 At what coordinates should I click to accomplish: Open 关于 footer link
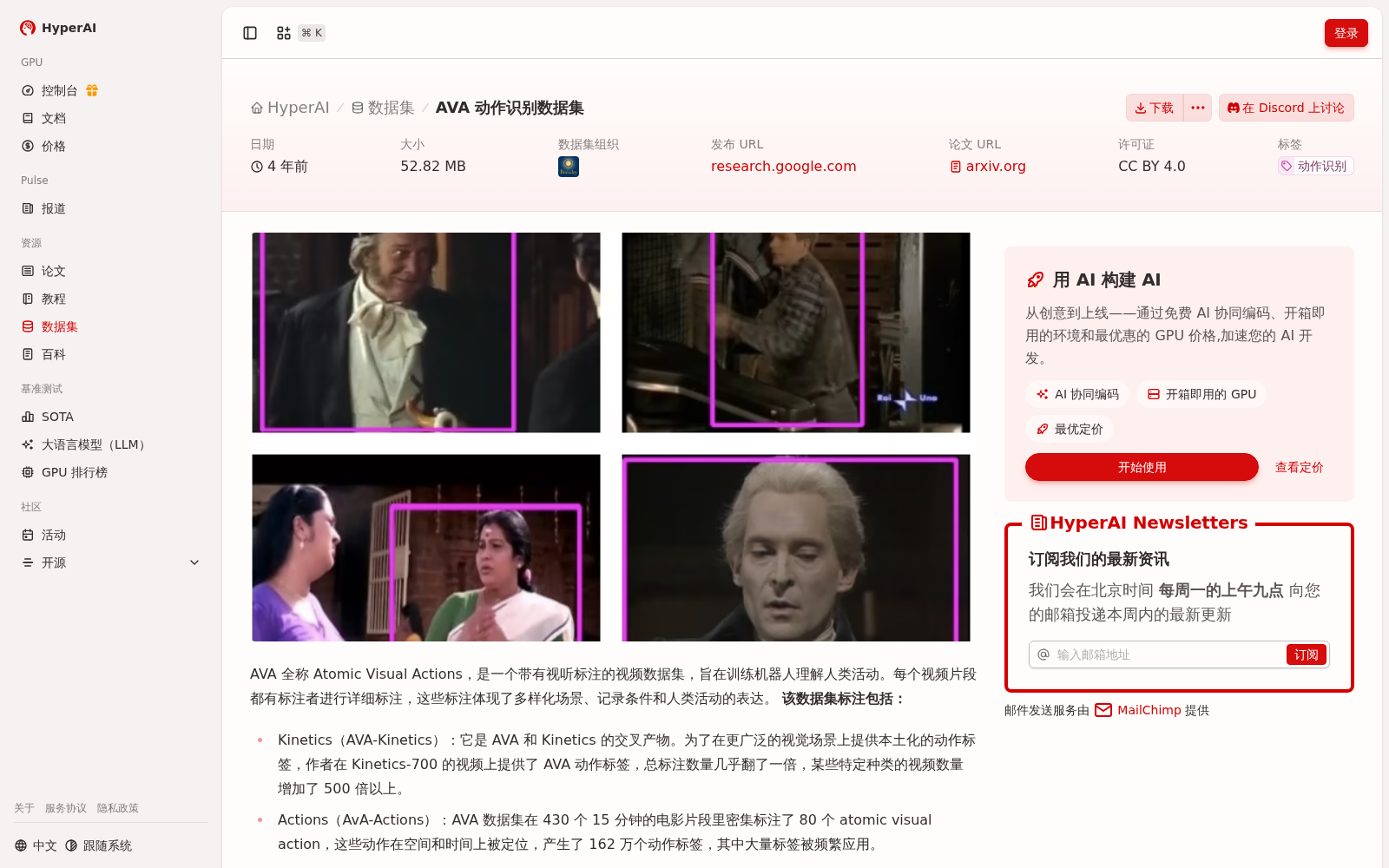[x=24, y=808]
